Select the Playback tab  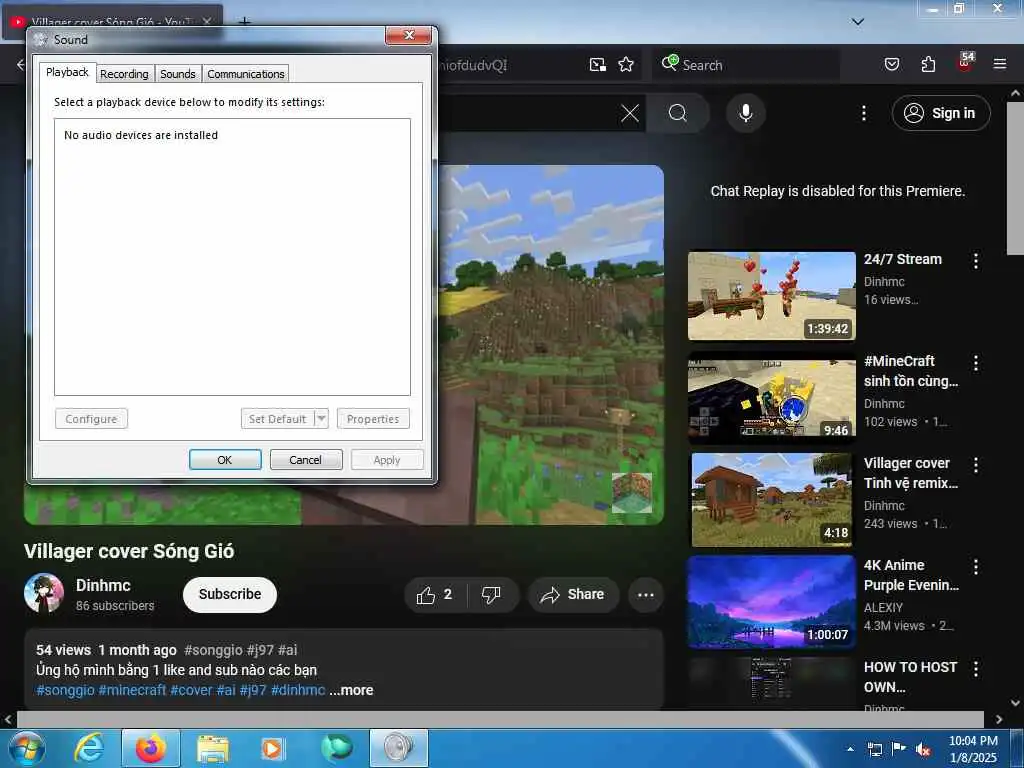tap(67, 72)
